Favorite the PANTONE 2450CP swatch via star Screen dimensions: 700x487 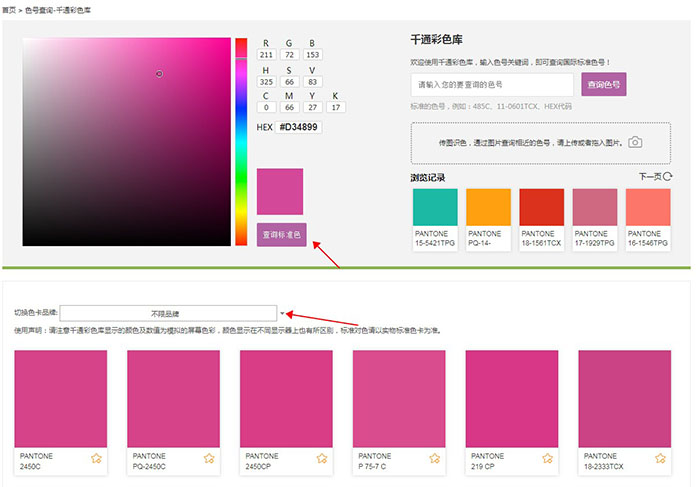pyautogui.click(x=322, y=459)
